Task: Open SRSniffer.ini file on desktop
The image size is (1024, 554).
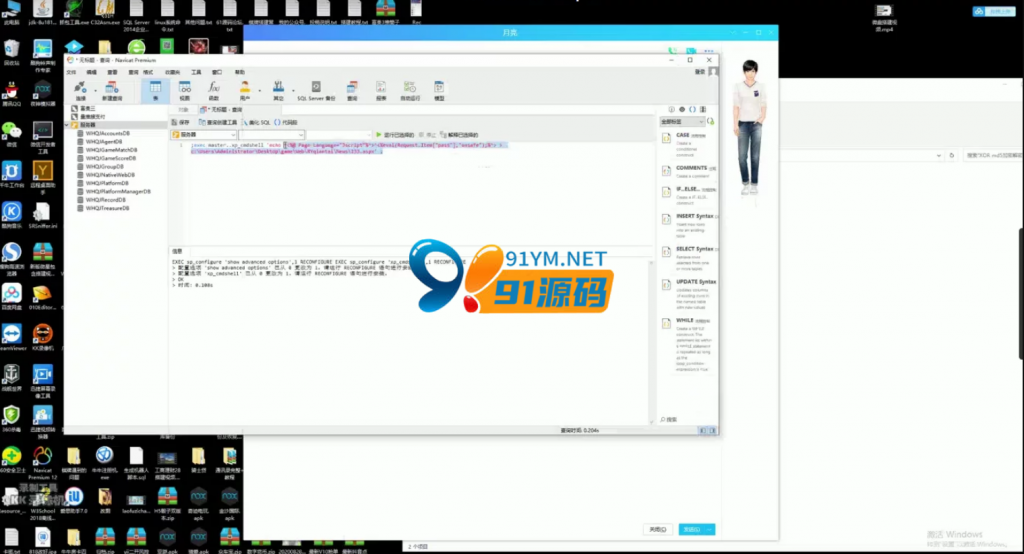Action: tap(42, 216)
